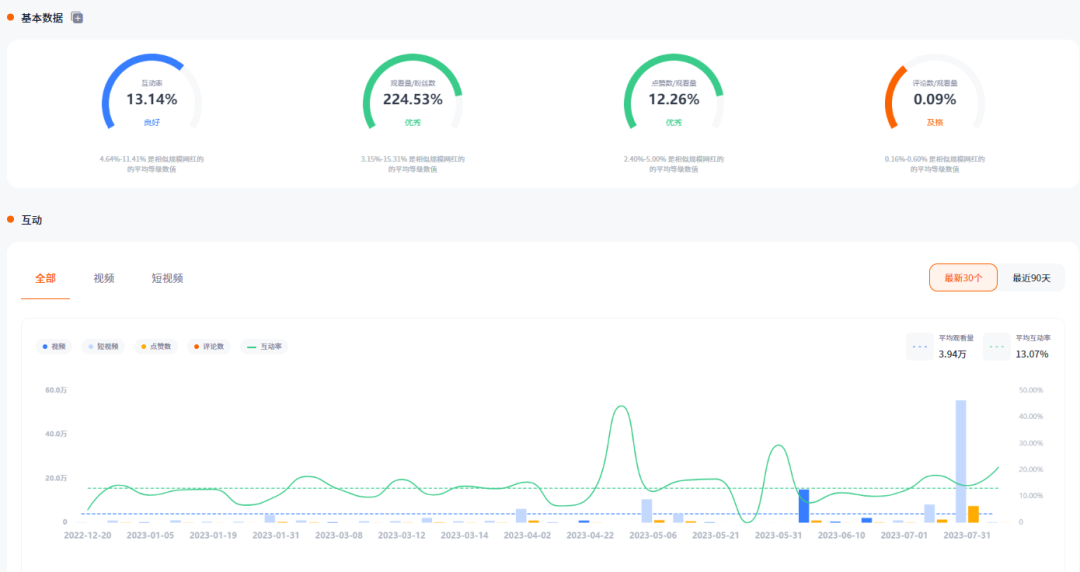1080x572 pixels.
Task: Click the add icon beside 基本数据
Action: click(77, 18)
